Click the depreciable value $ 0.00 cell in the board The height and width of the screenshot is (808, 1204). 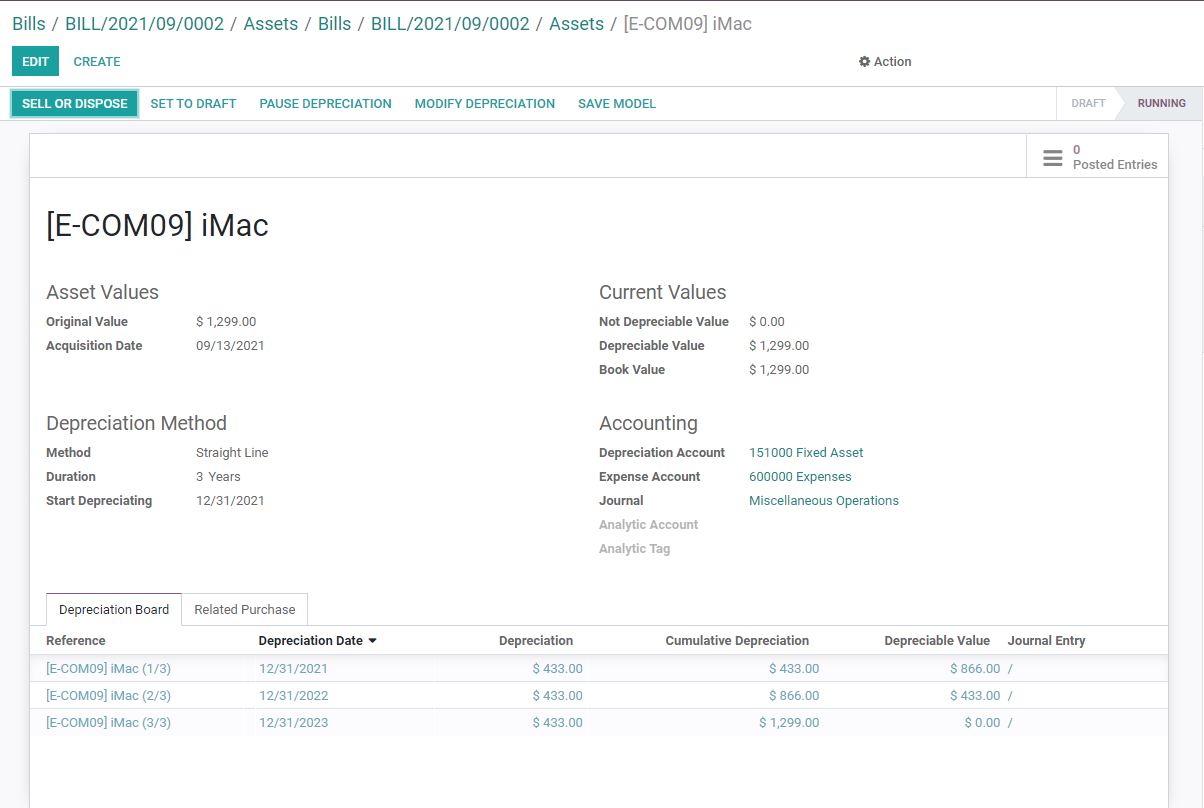coord(982,723)
